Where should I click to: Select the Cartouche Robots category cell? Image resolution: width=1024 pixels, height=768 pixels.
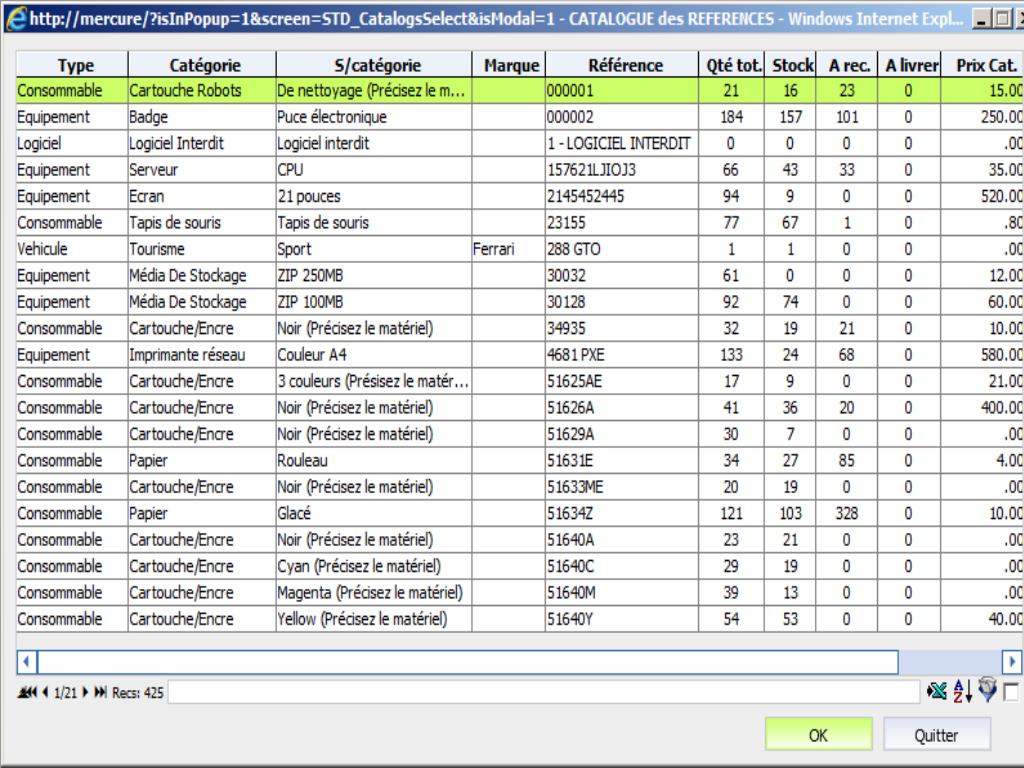202,91
